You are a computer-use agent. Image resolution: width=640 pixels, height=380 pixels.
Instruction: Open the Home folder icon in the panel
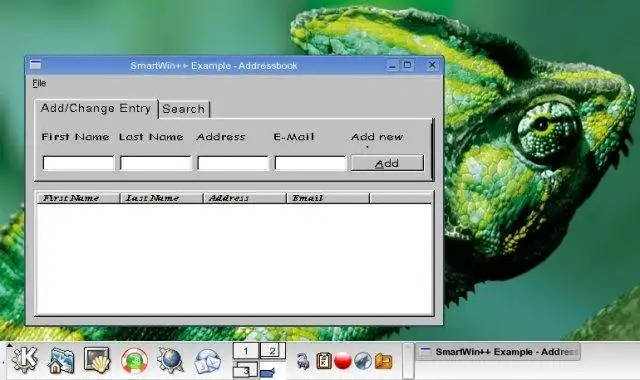(61, 360)
